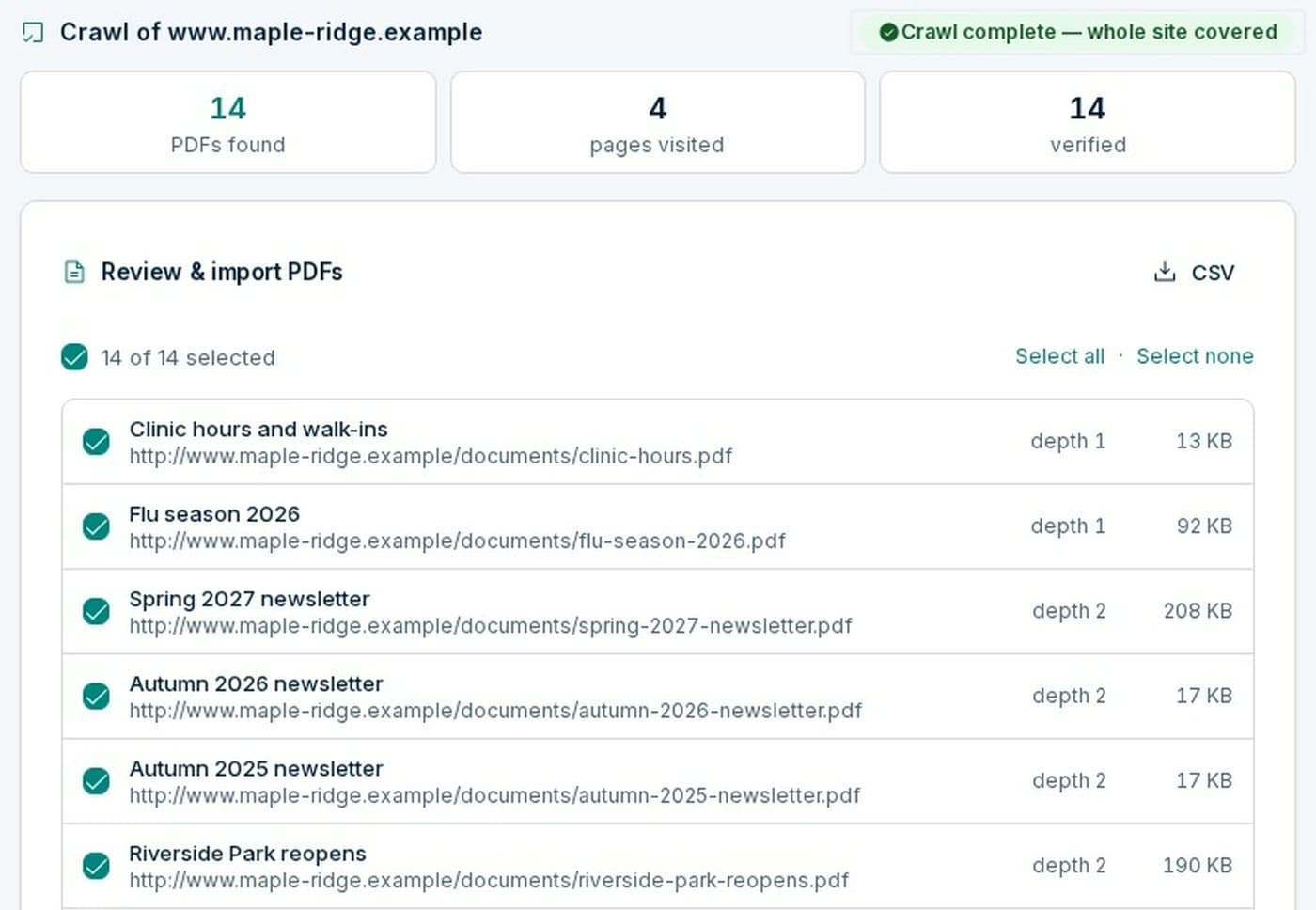
Task: Click the 92 KB size value
Action: (1204, 526)
